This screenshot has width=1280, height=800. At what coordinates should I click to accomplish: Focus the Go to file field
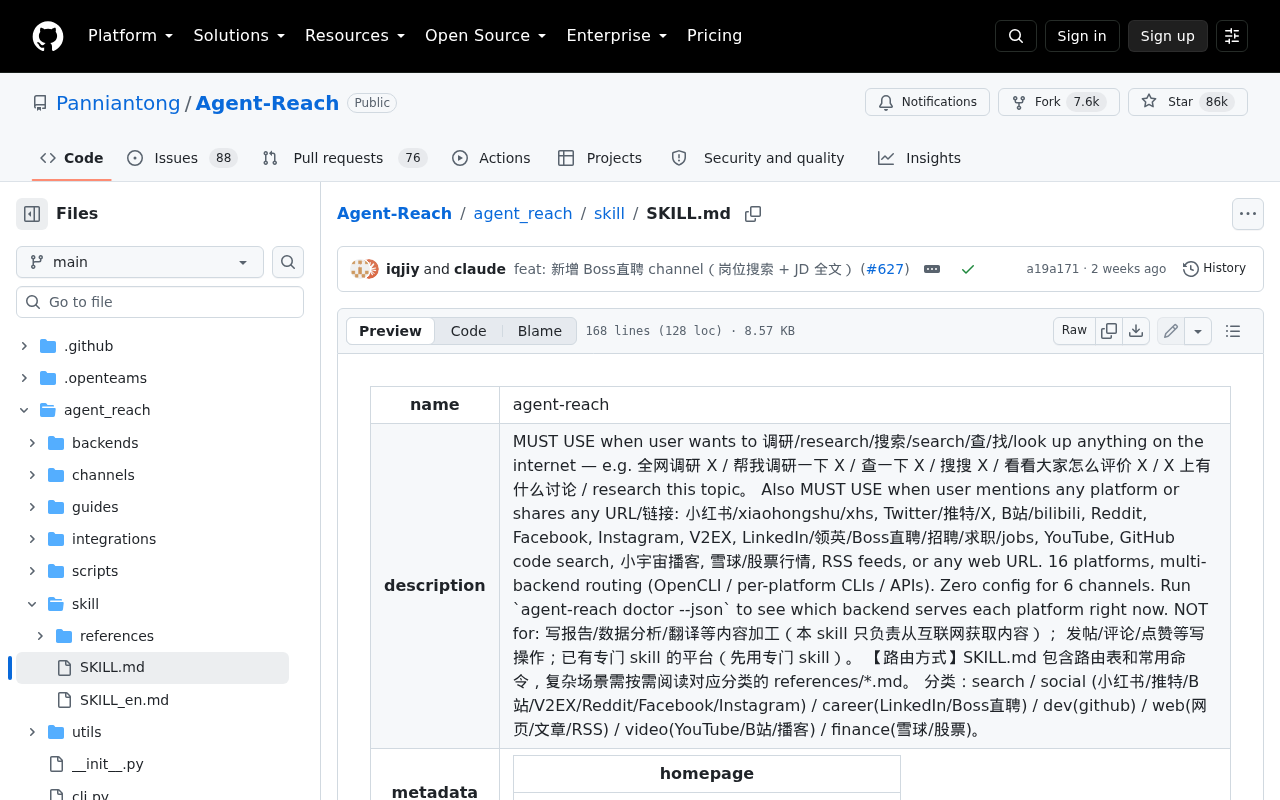point(160,302)
